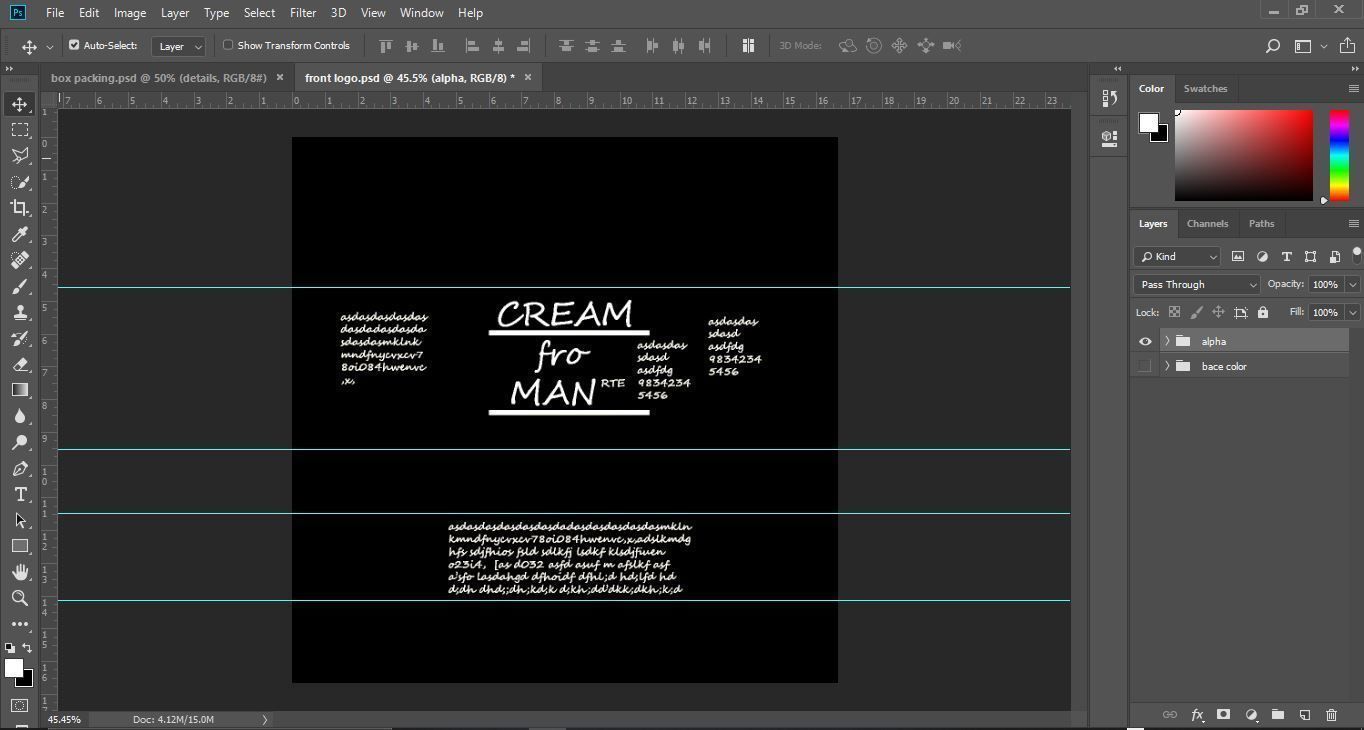Select the Rectangular Marquee tool
The image size is (1364, 730).
[x=20, y=130]
